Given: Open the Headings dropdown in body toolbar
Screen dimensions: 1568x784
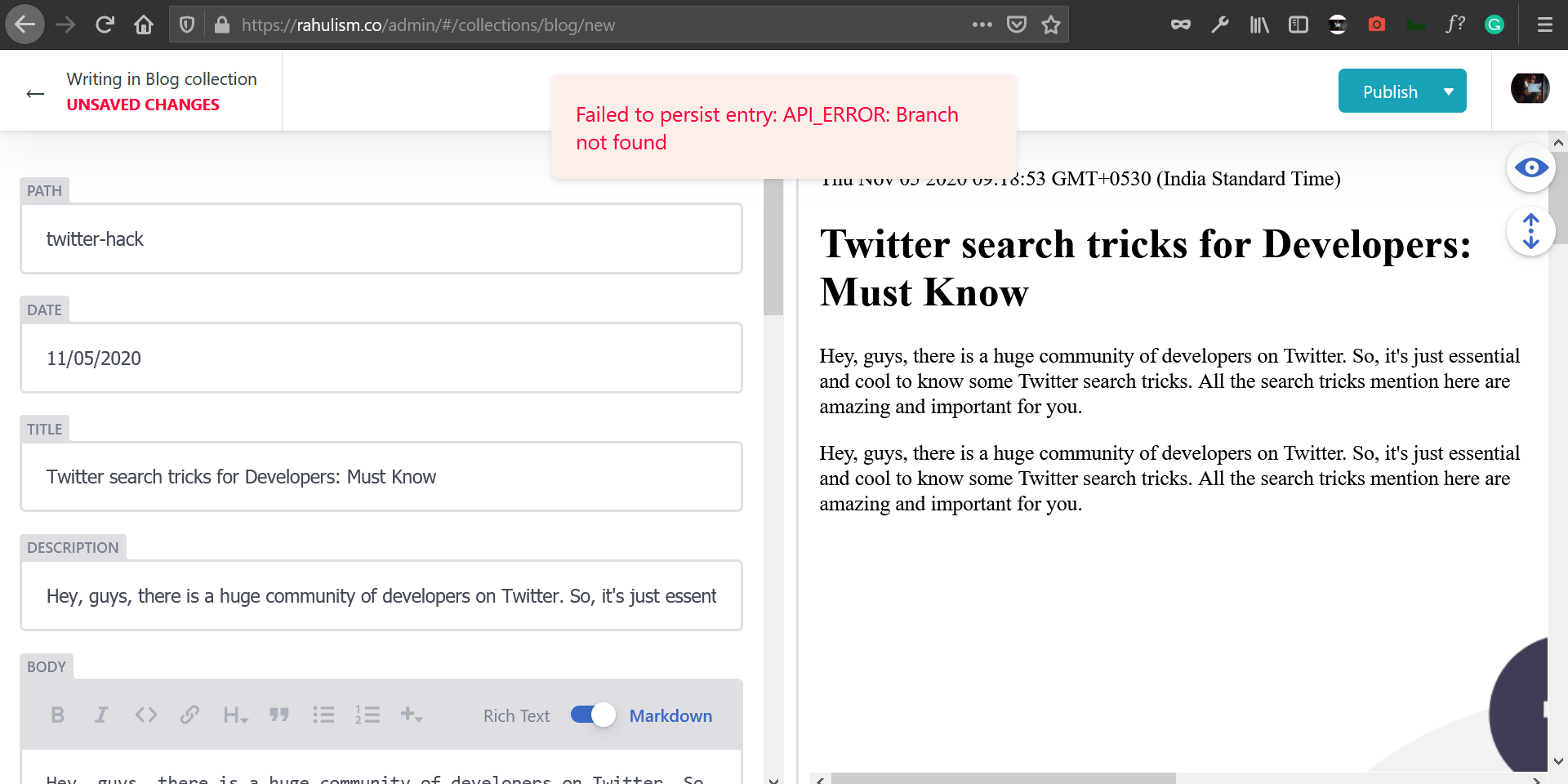Looking at the screenshot, I should point(235,715).
